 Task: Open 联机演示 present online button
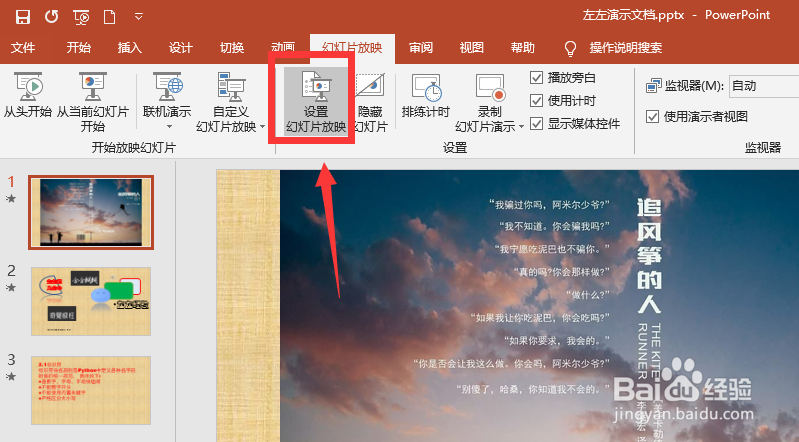click(x=167, y=95)
